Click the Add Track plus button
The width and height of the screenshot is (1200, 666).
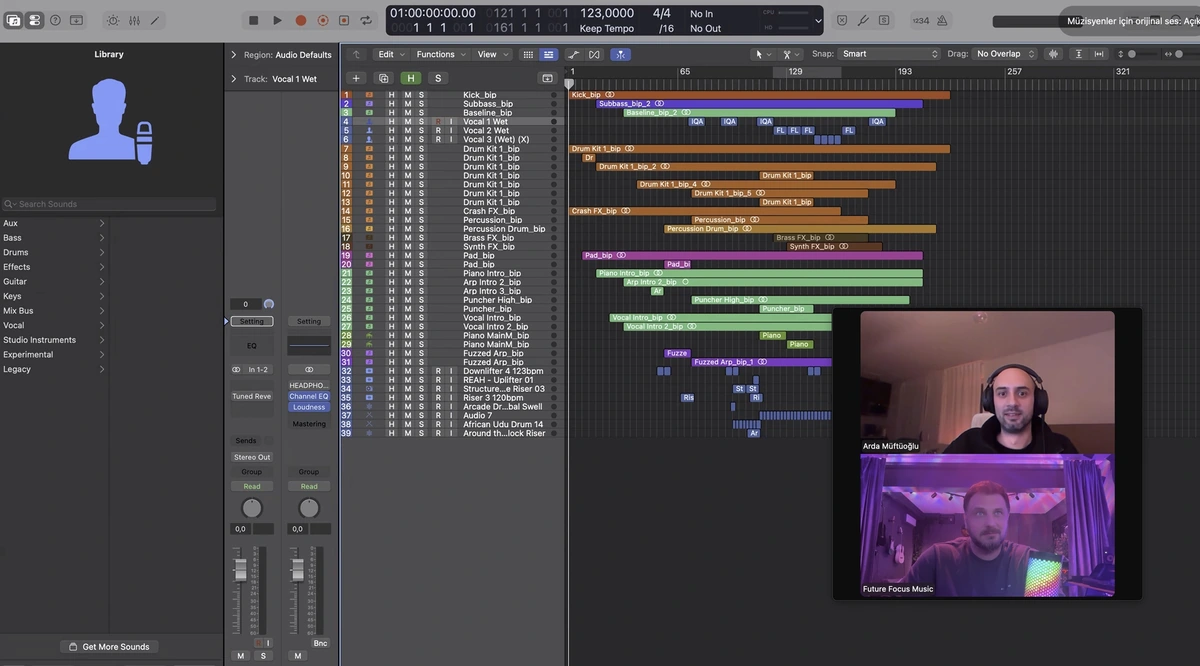tap(356, 78)
